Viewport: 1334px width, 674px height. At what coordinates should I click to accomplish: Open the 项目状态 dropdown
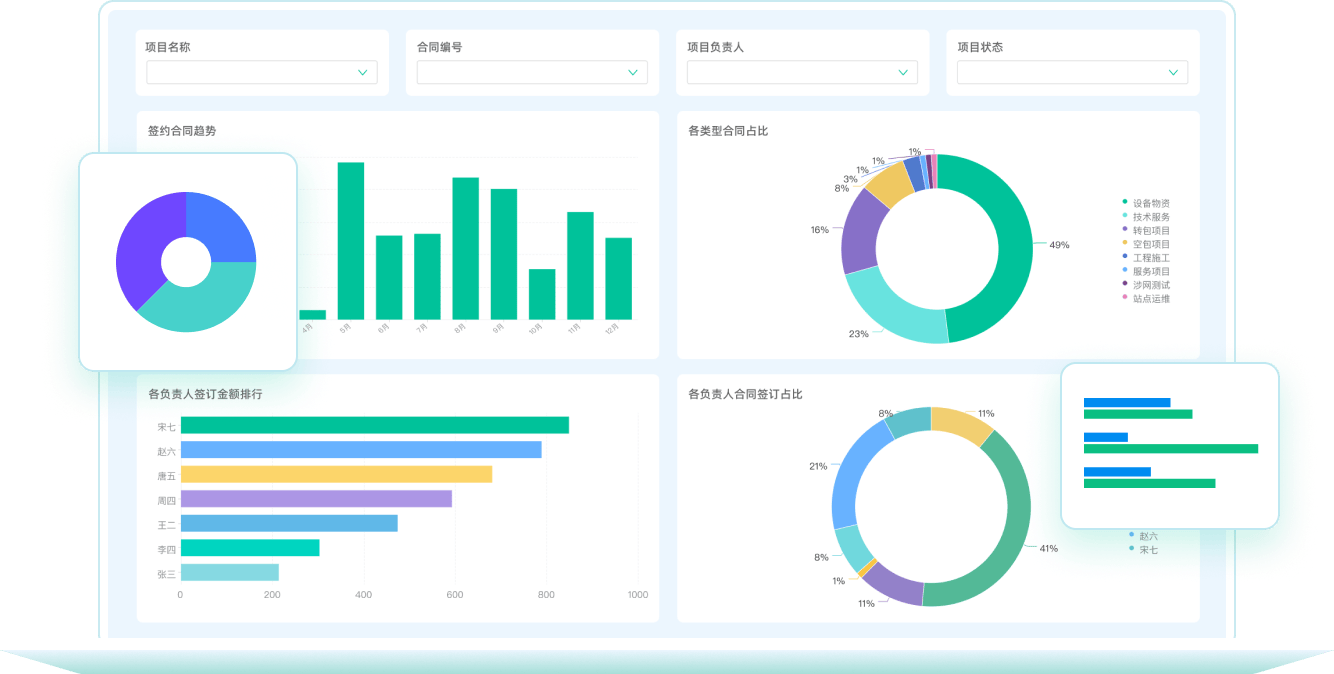tap(1072, 72)
